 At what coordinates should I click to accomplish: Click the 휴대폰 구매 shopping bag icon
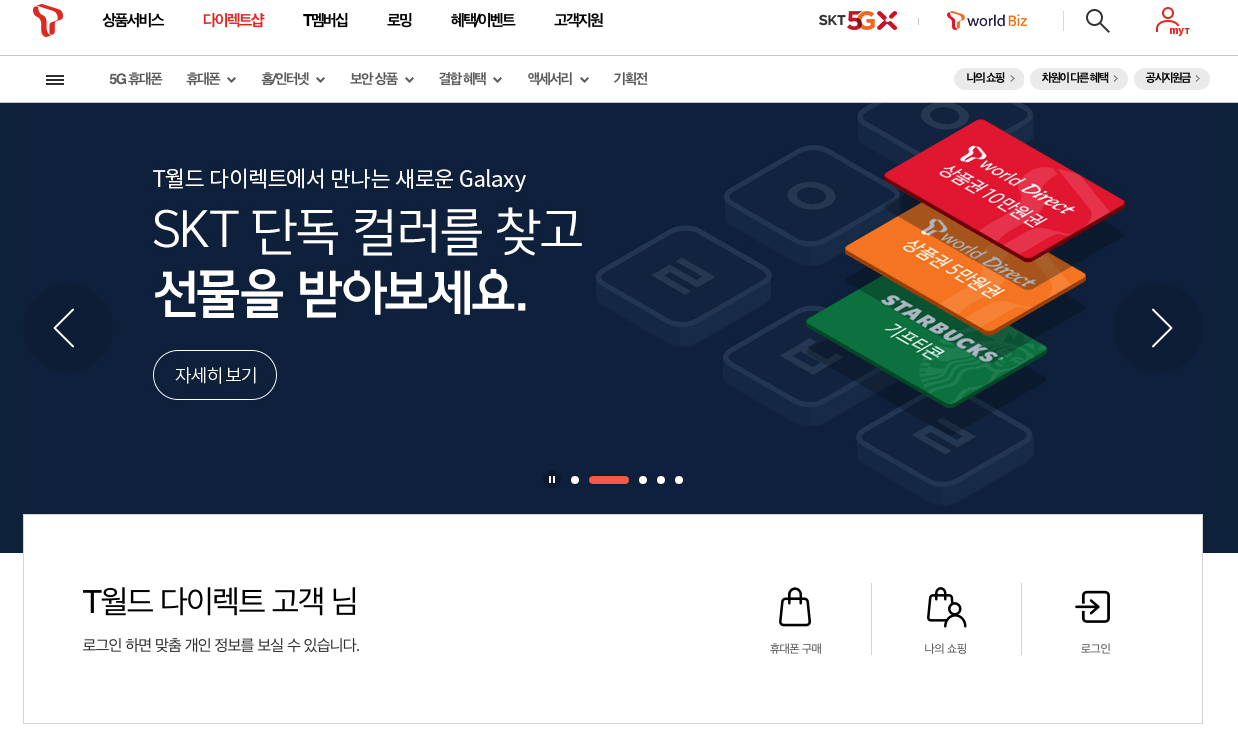(795, 607)
